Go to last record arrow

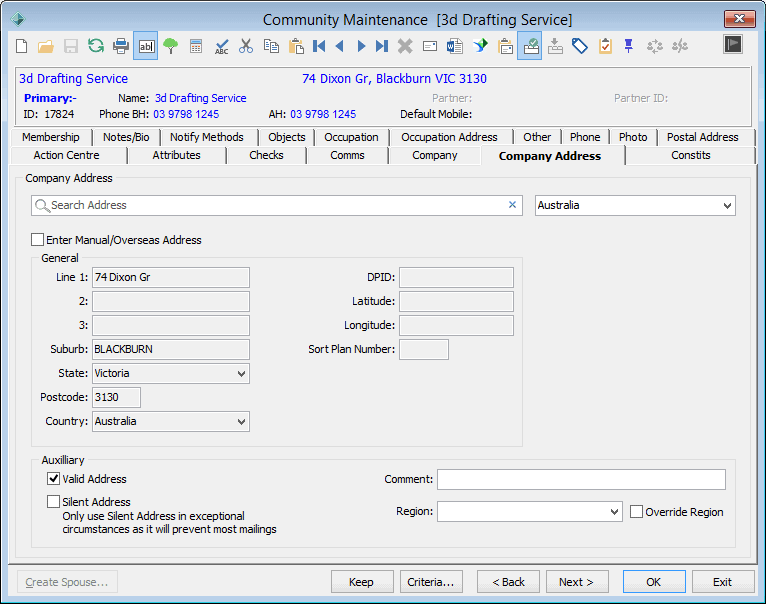382,46
